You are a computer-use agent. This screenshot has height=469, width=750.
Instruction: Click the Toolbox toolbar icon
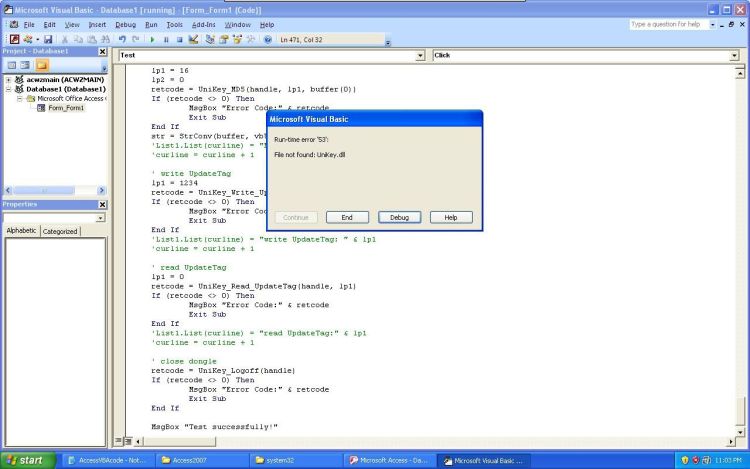[x=250, y=39]
